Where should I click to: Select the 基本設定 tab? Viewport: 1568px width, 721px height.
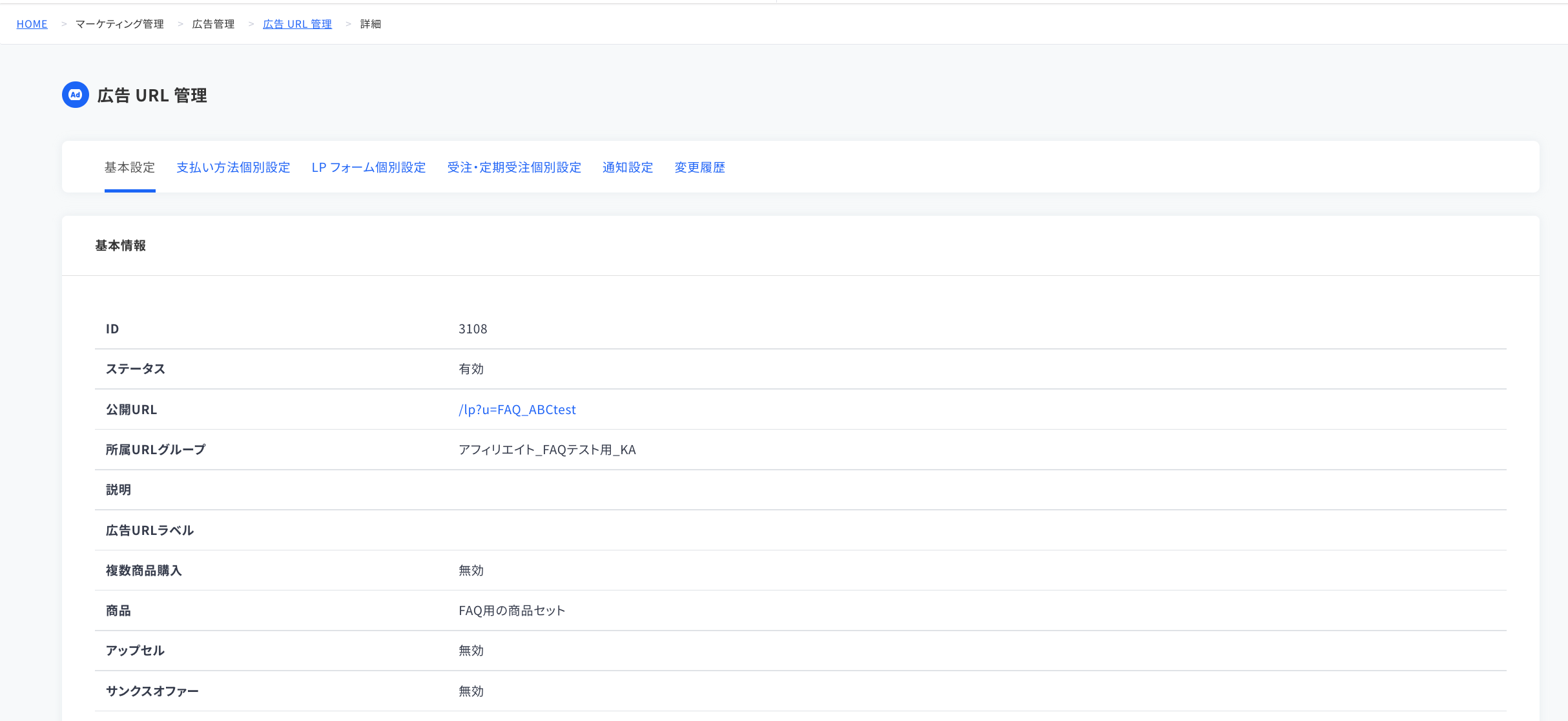pos(130,167)
